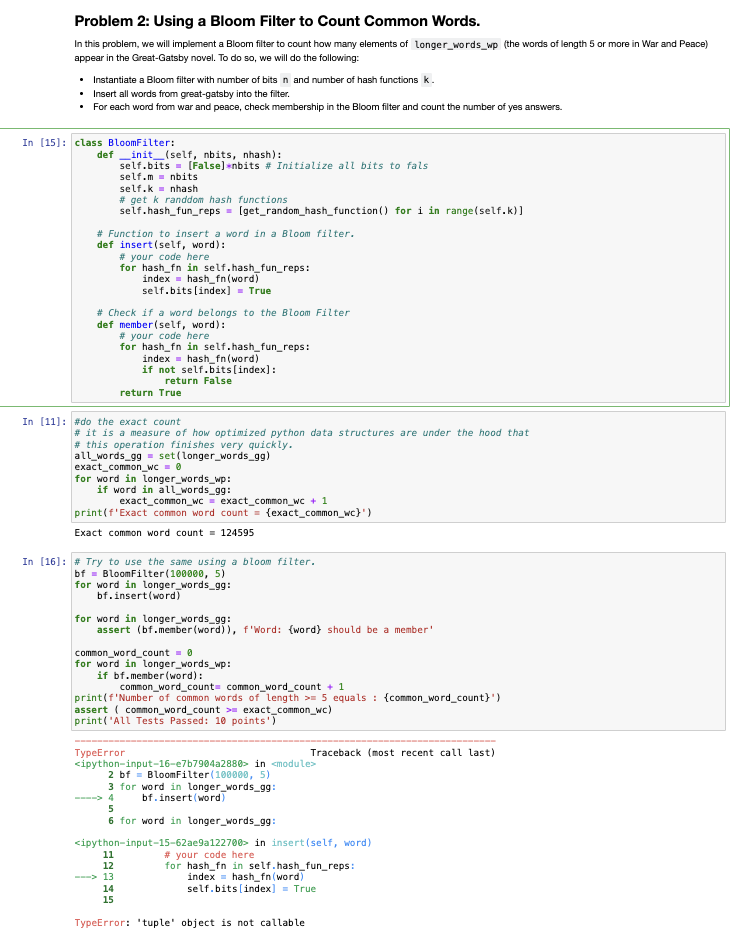
Task: Click '<ipython-input-15-62ae9a122700>' traceback reference
Action: 161,843
